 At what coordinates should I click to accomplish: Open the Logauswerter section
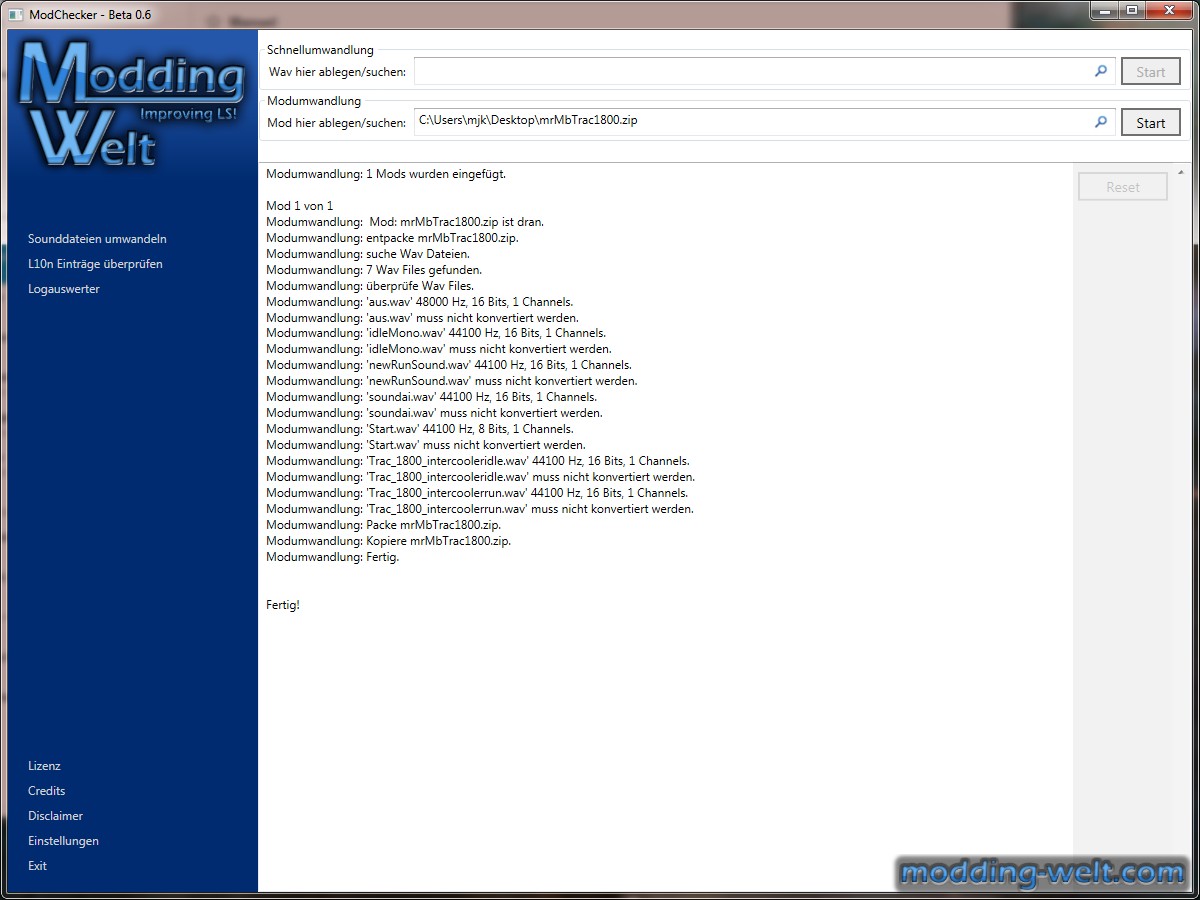coord(64,289)
